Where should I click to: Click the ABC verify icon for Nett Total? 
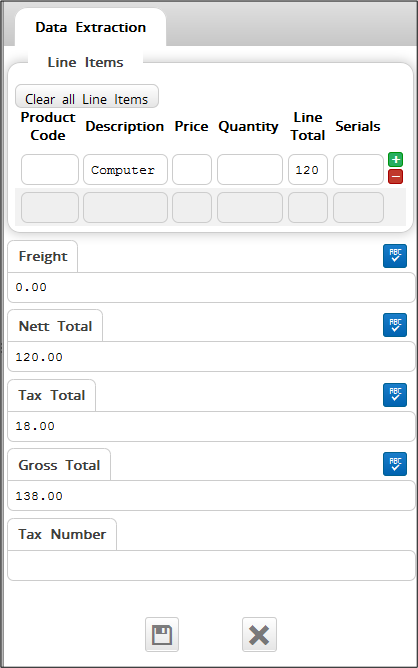(395, 325)
